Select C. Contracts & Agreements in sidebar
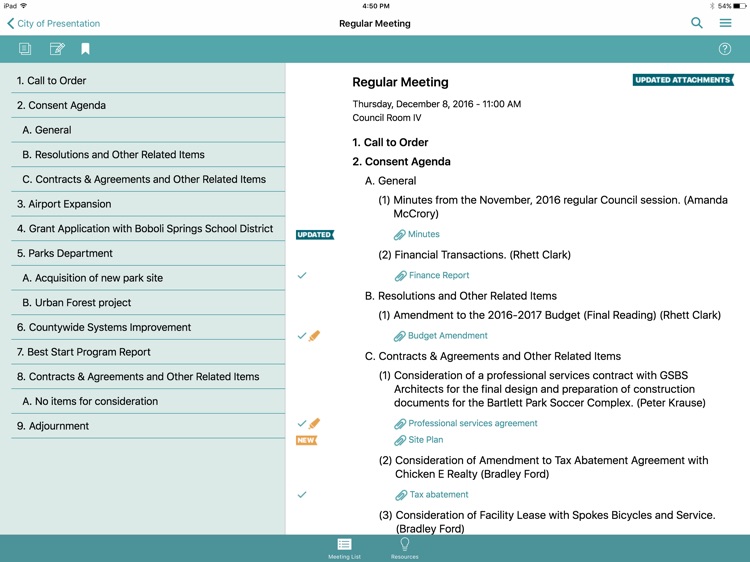This screenshot has width=750, height=562. pos(148,179)
